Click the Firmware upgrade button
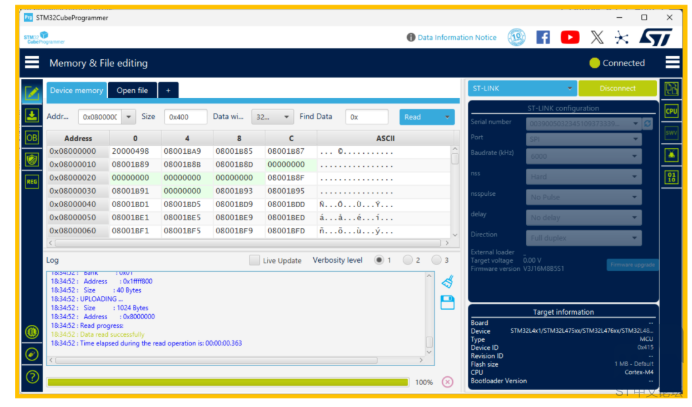This screenshot has height=407, width=692. [632, 265]
